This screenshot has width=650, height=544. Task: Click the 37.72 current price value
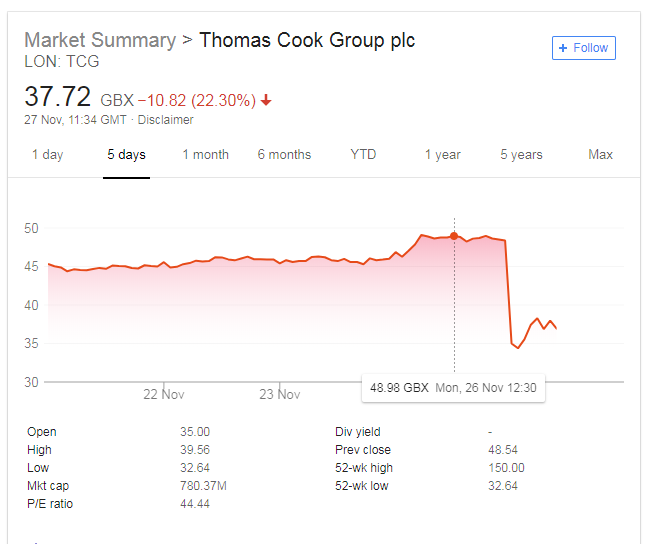point(58,96)
